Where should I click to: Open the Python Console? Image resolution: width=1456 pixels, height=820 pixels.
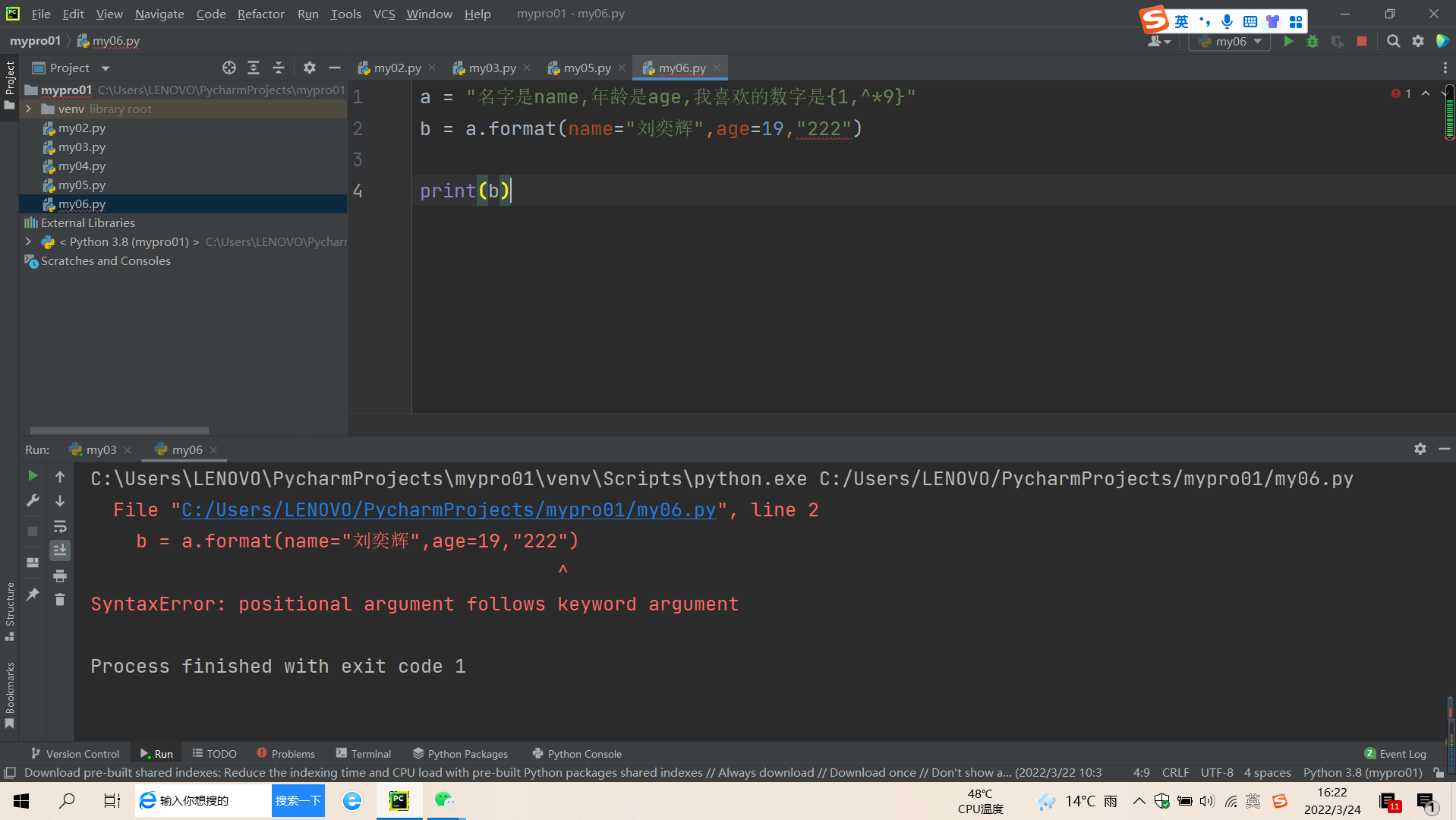click(x=577, y=754)
